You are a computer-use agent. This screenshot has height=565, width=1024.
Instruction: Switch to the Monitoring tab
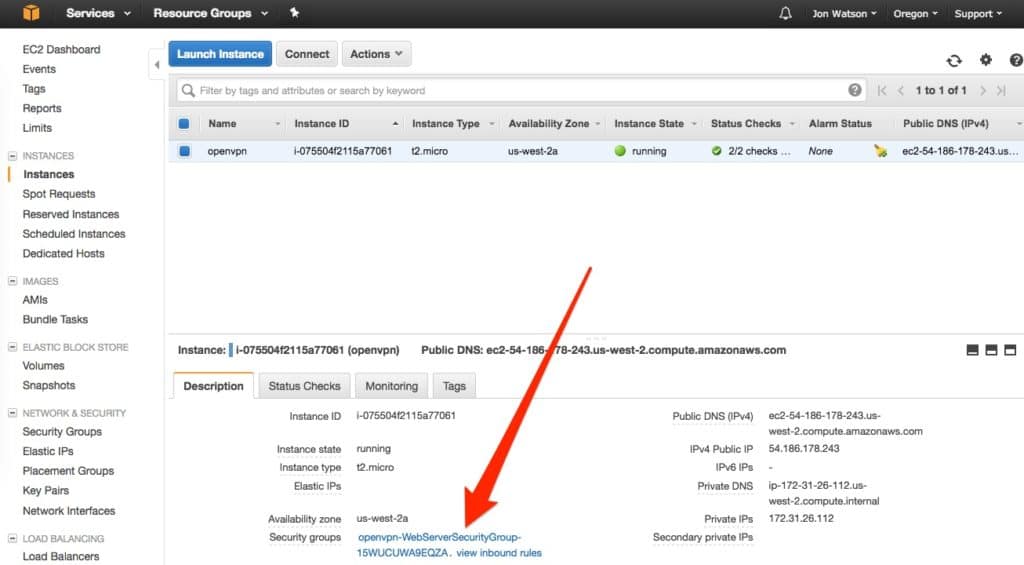coord(391,386)
